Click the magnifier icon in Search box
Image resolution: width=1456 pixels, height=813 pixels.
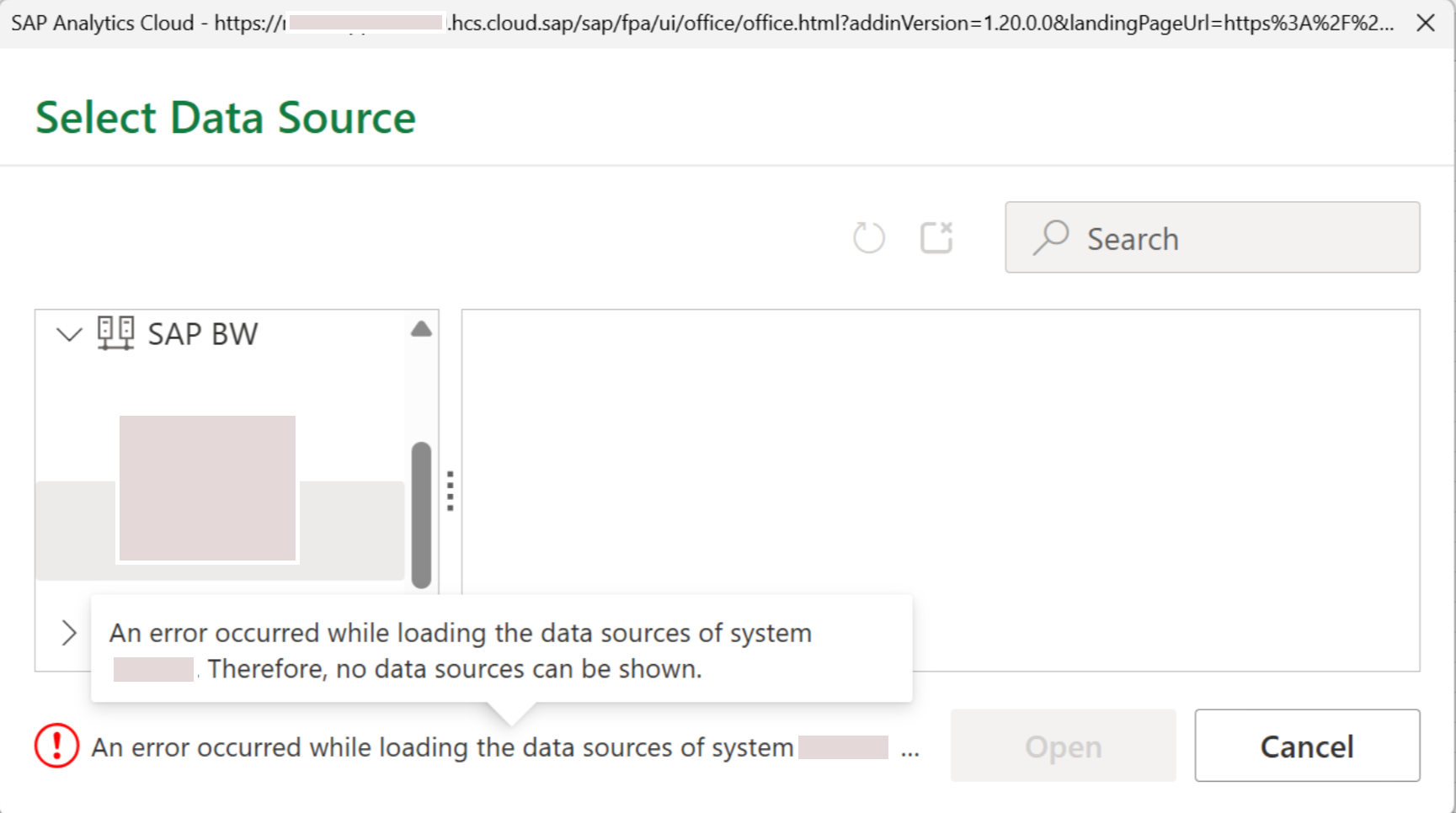pyautogui.click(x=1051, y=237)
